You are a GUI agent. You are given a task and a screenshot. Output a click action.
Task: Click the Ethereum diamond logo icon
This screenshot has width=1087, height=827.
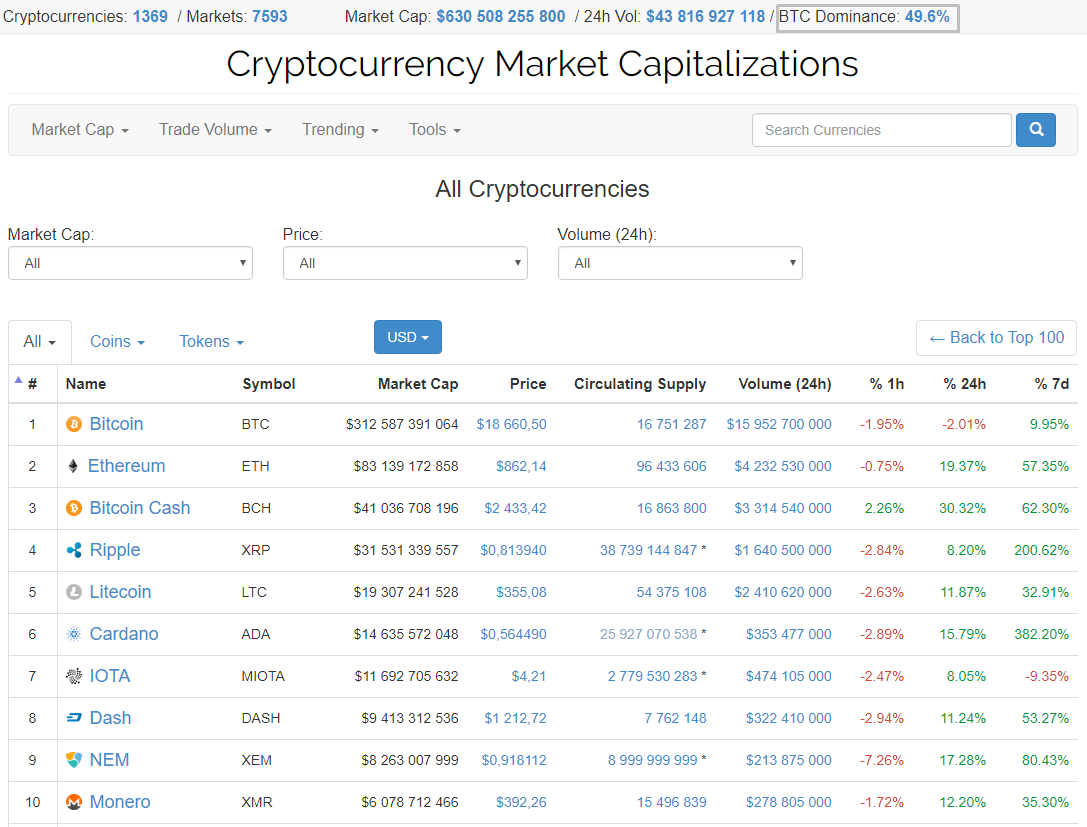pyautogui.click(x=73, y=466)
